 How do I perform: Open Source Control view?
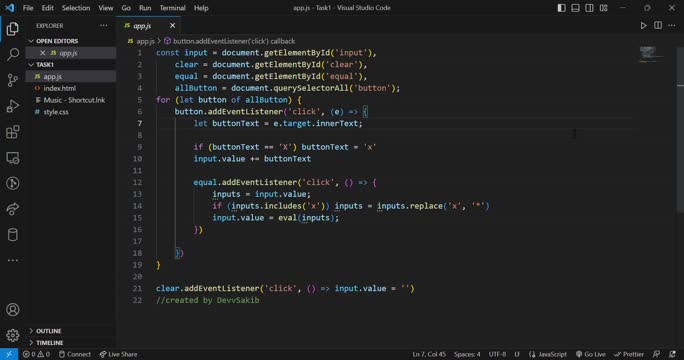pos(13,80)
